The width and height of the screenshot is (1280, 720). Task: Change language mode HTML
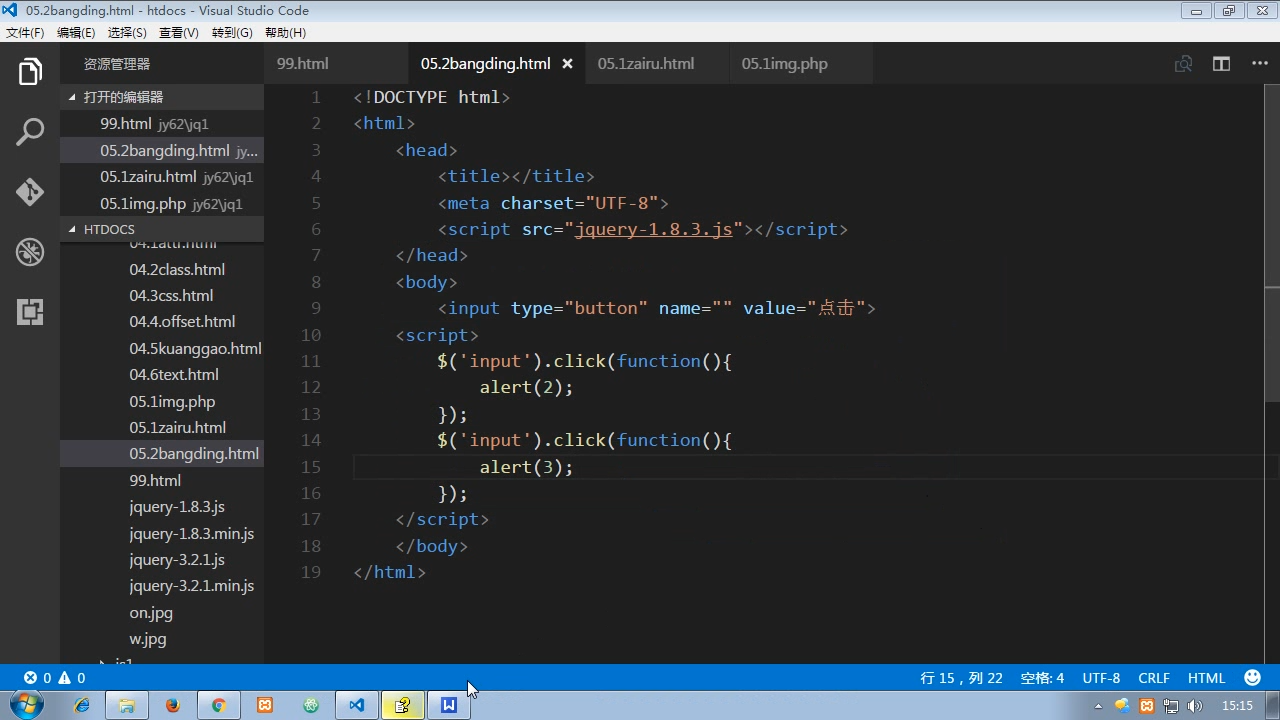1206,678
